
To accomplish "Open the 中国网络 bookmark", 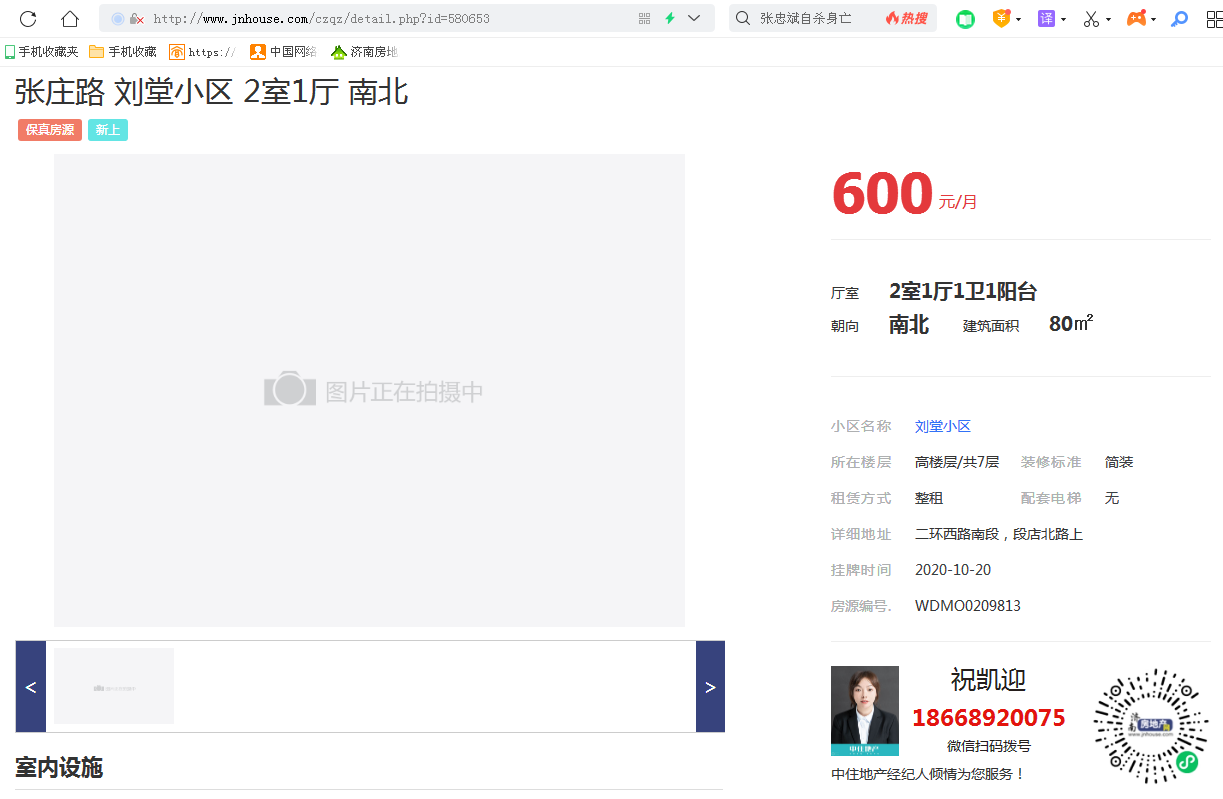I will click(x=283, y=52).
